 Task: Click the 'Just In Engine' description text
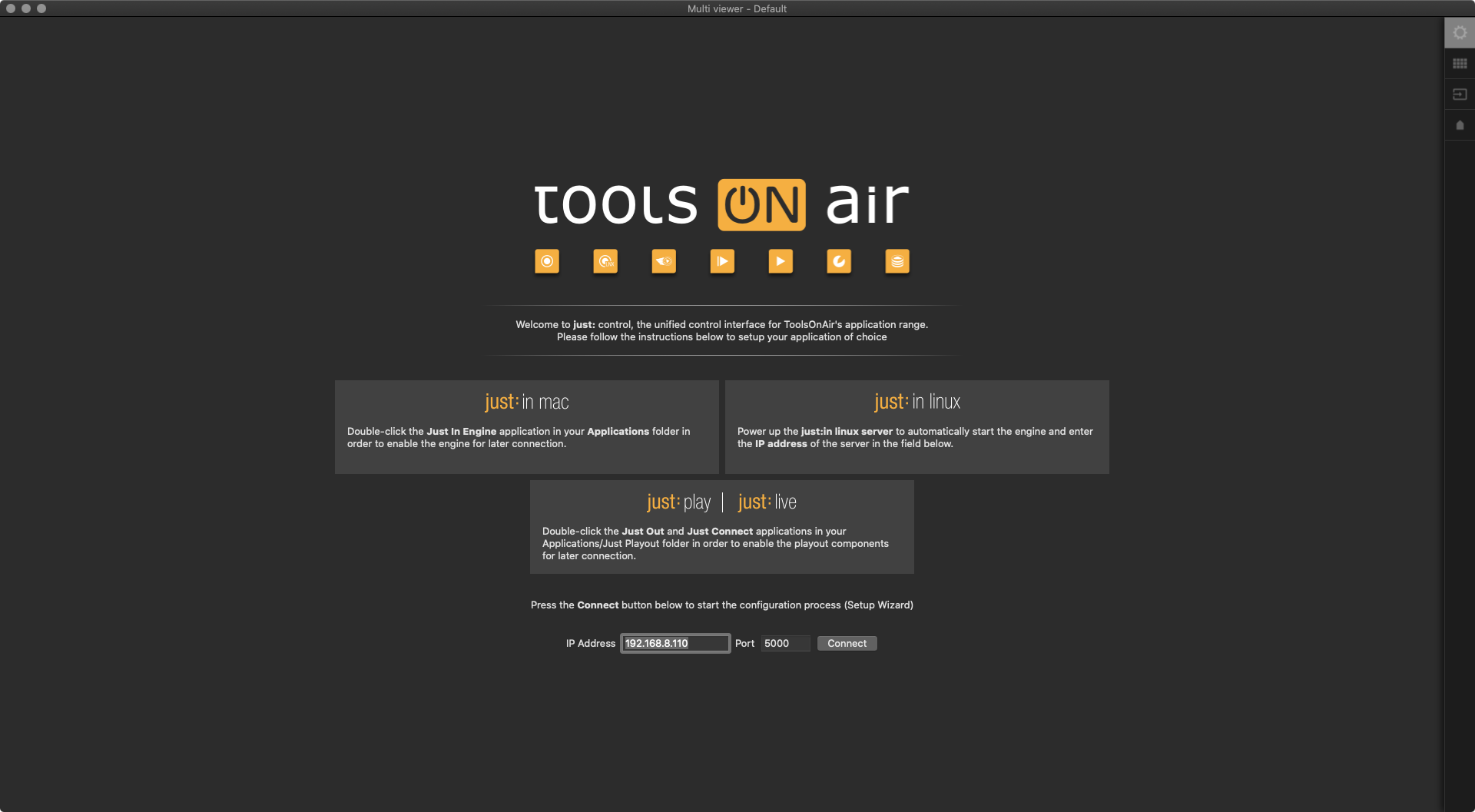tap(519, 438)
